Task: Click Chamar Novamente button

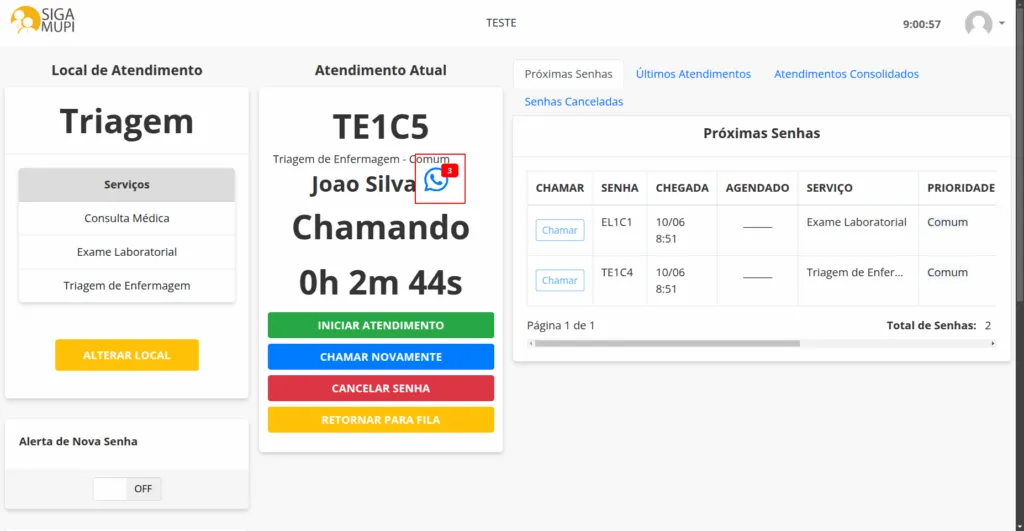Action: click(380, 357)
